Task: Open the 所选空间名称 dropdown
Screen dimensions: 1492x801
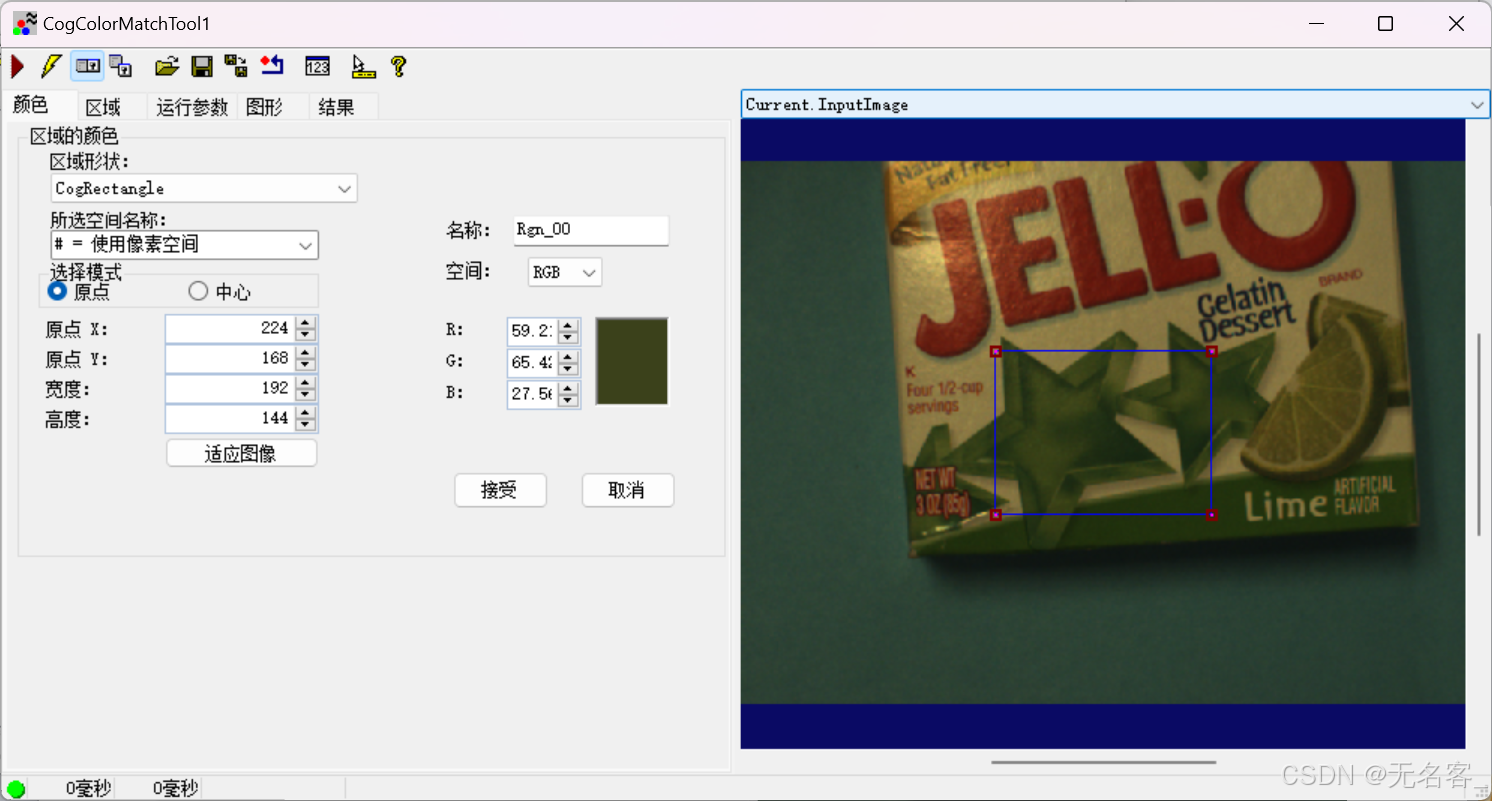Action: point(184,244)
